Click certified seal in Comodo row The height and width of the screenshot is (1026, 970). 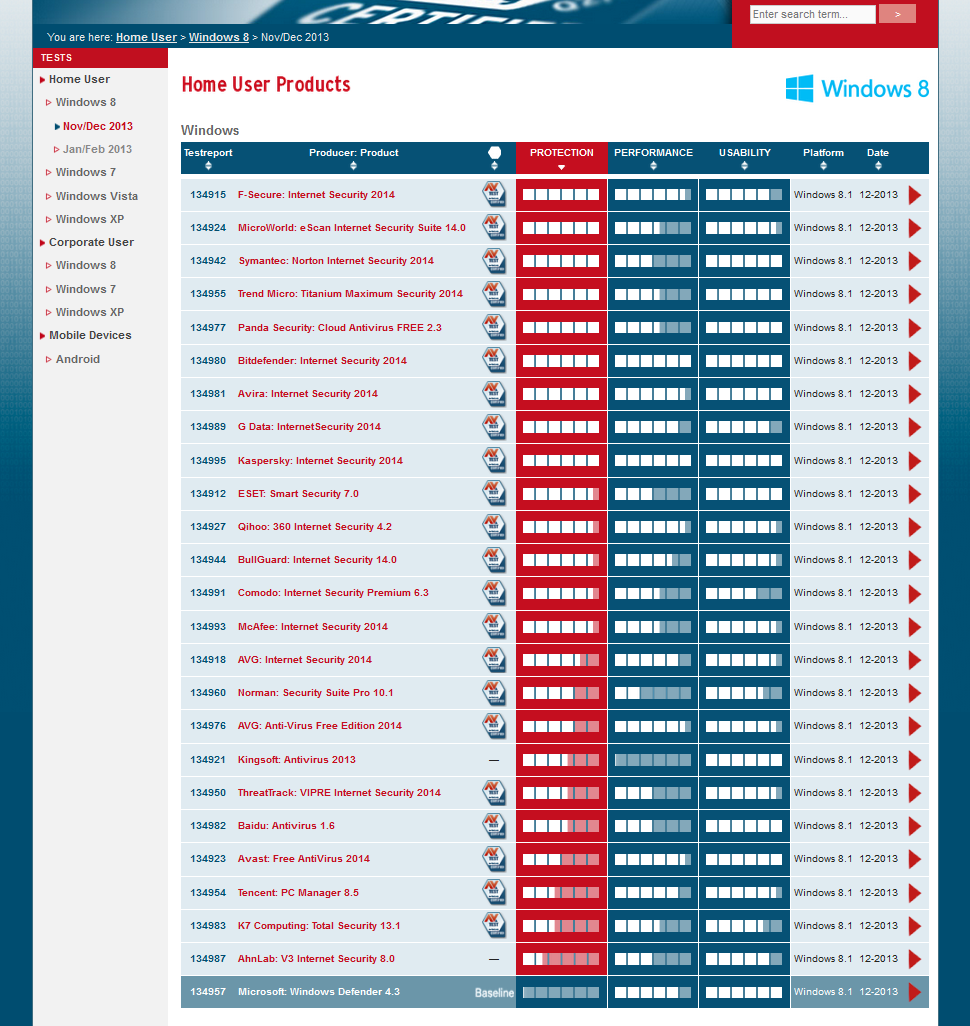494,593
